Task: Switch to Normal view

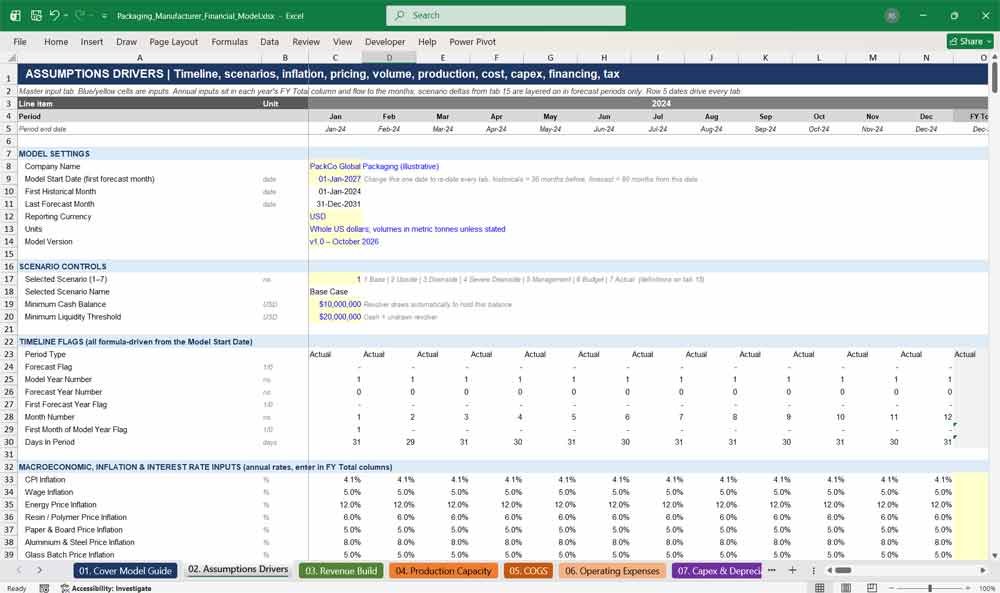Action: 820,588
